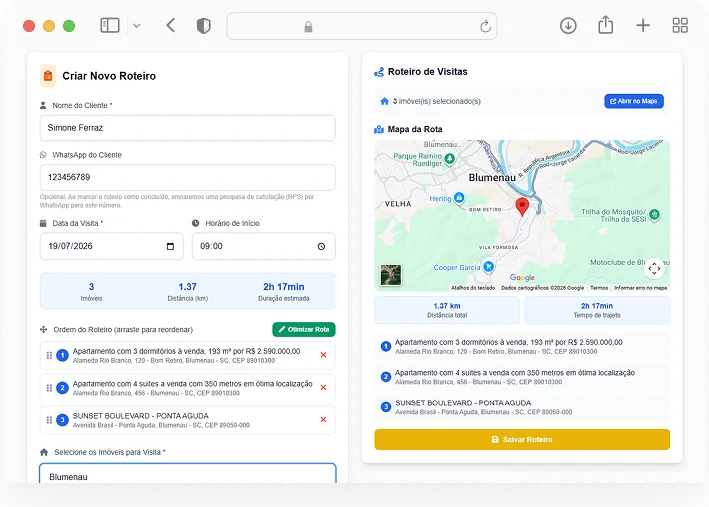The width and height of the screenshot is (709, 507).
Task: Click Informar erro no mapa link
Action: pyautogui.click(x=640, y=288)
